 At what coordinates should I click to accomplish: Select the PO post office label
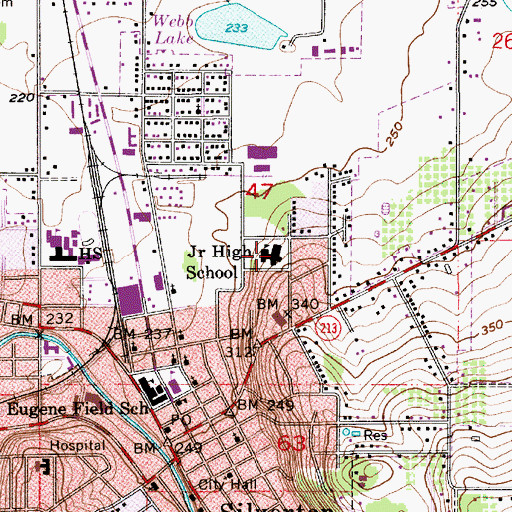click(181, 420)
